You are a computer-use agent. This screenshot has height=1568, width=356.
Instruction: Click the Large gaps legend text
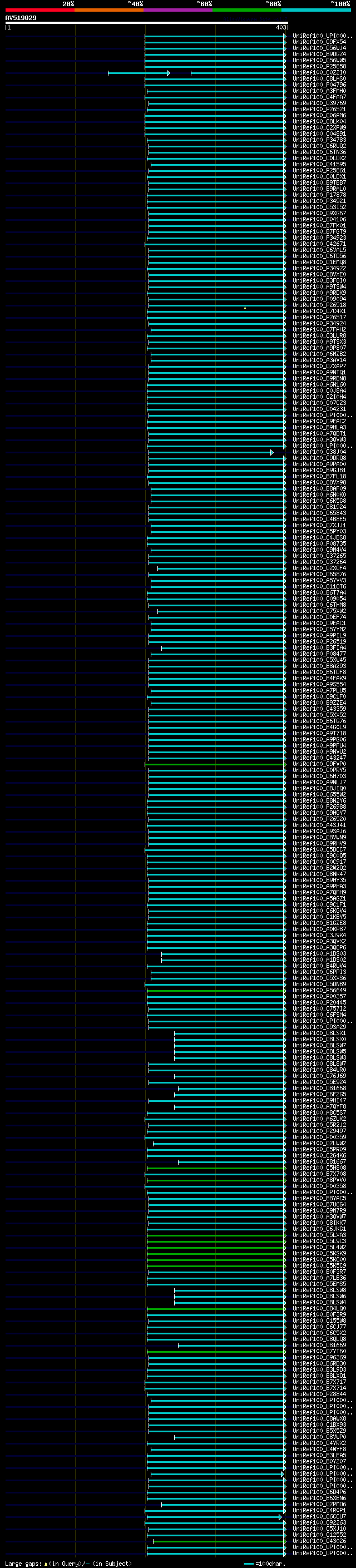(67, 1563)
